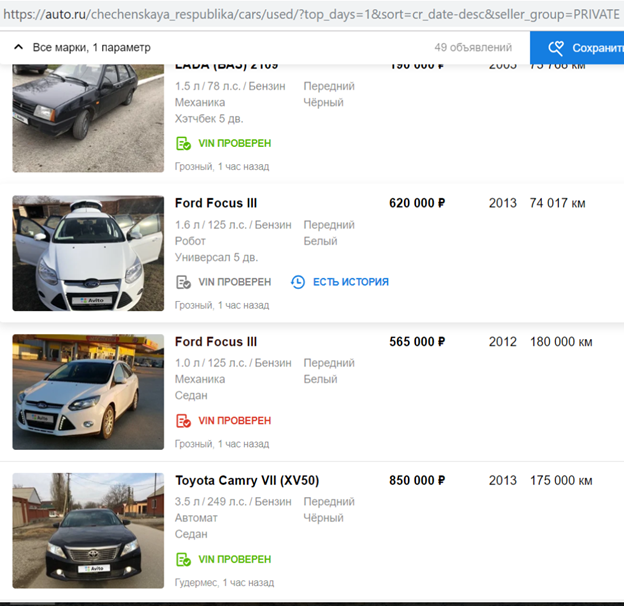The image size is (624, 606).
Task: Click the 850 000 ₽ price
Action: pos(417,481)
